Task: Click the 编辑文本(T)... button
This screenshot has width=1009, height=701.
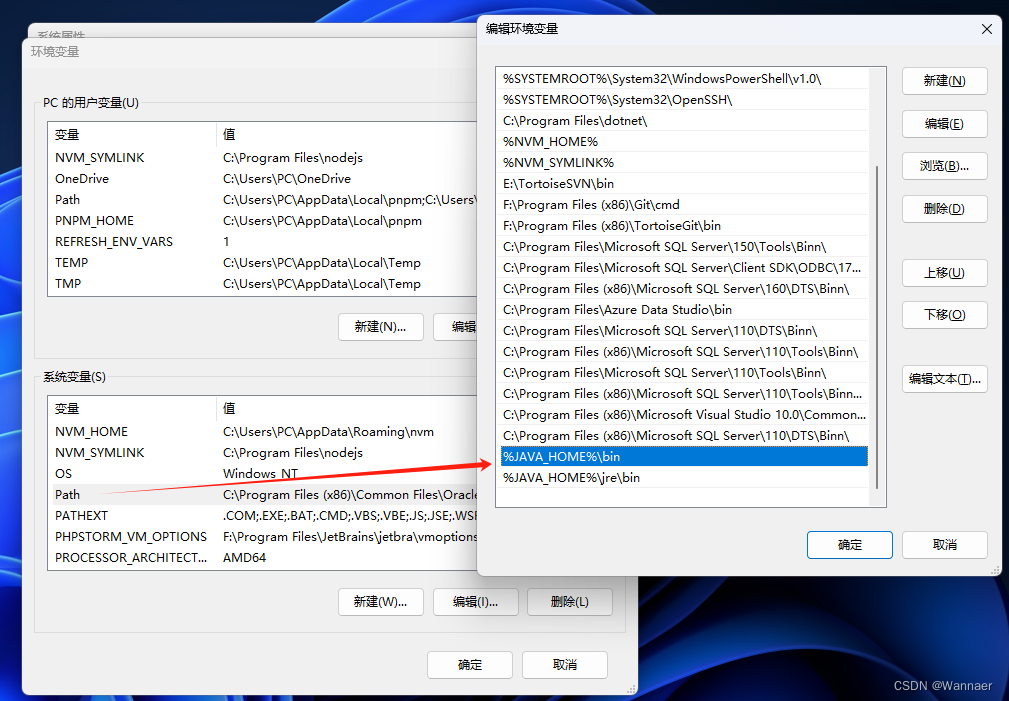Action: pyautogui.click(x=945, y=379)
